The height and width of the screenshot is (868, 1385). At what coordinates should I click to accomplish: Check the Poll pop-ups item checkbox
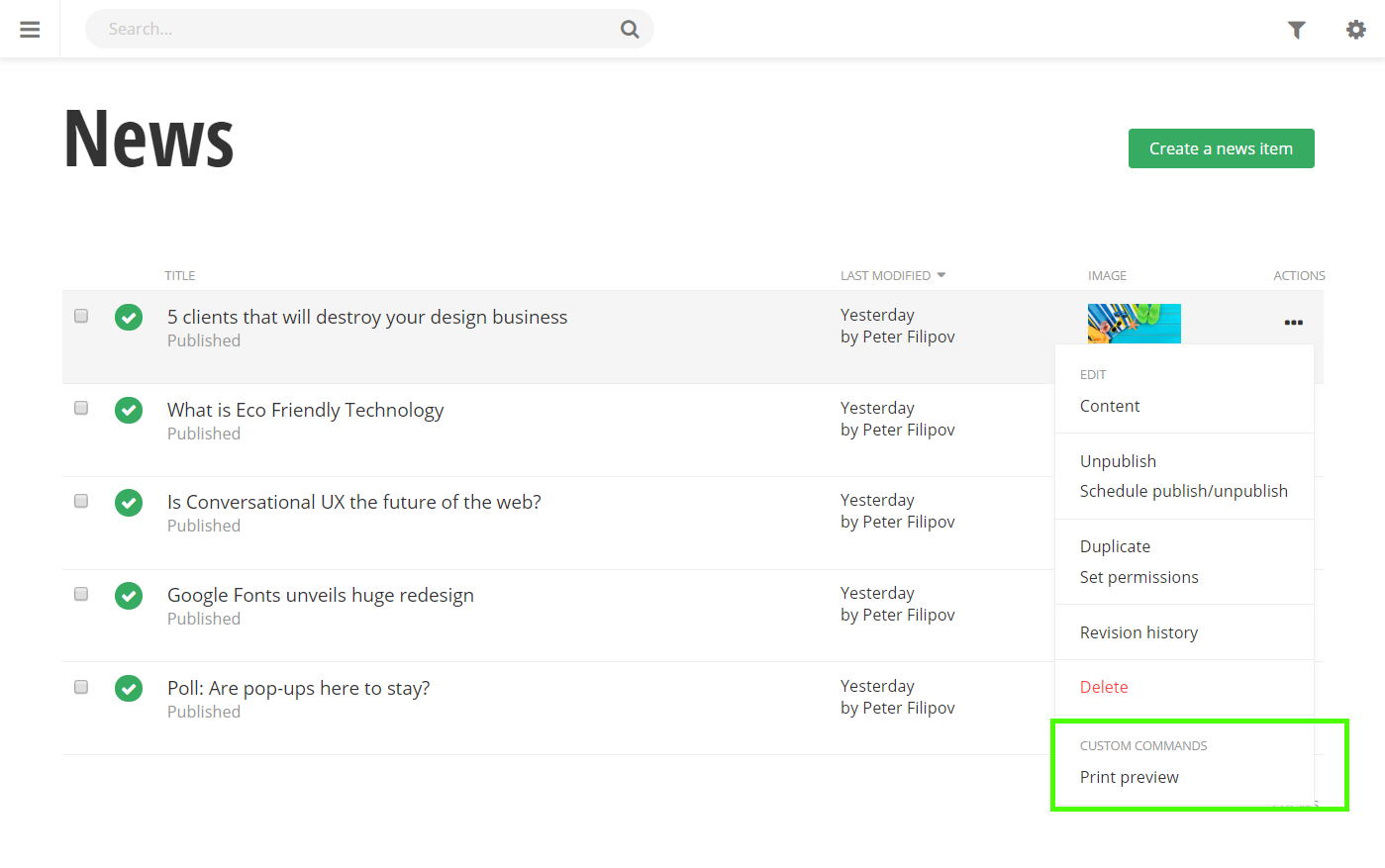click(81, 687)
